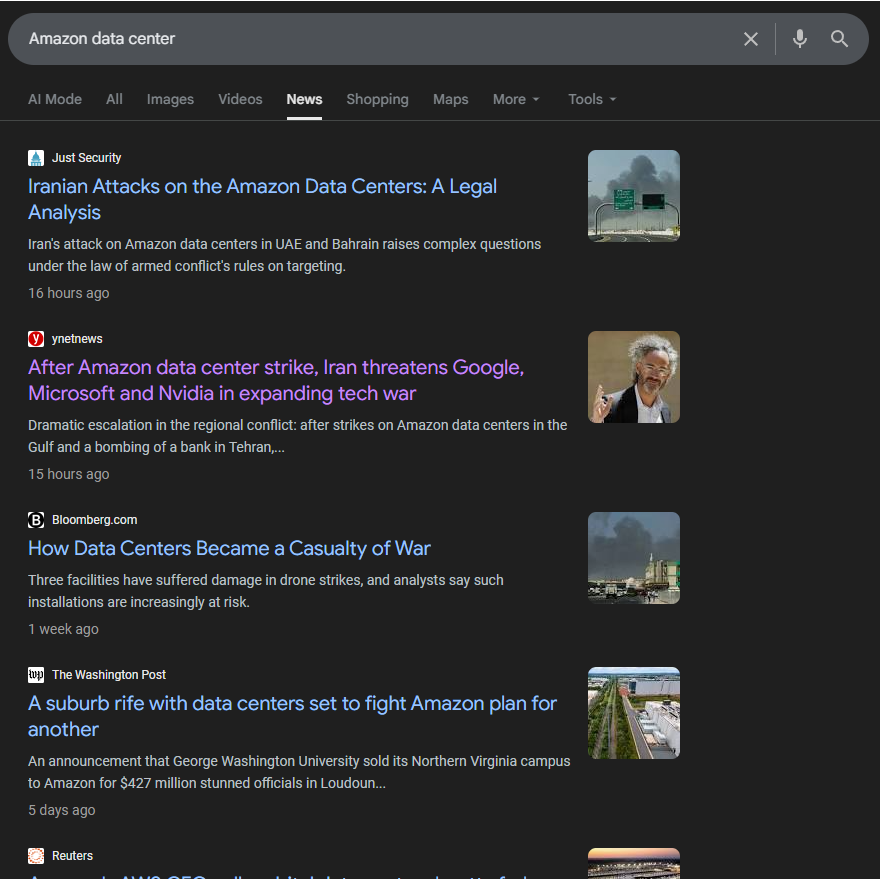Click the Reuters article thumbnail
This screenshot has width=880, height=879.
point(634,863)
